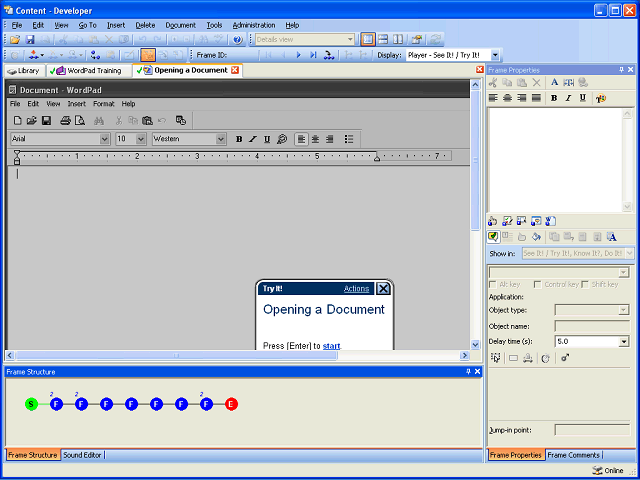The height and width of the screenshot is (480, 640).
Task: Click the frame link icon left of the disabled branch icons
Action: tap(329, 55)
